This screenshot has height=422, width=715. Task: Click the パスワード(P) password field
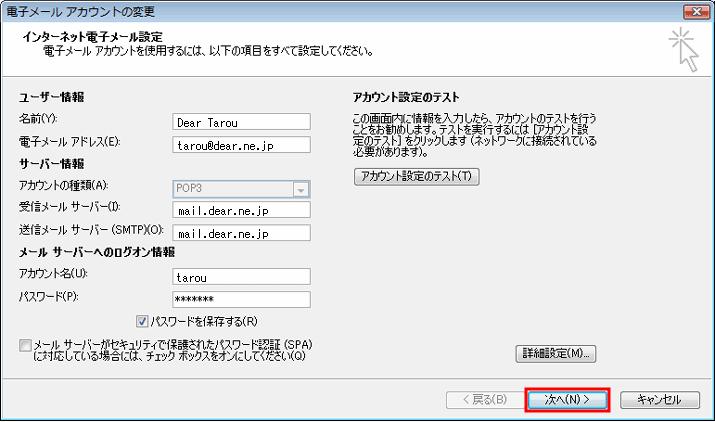[x=241, y=299]
